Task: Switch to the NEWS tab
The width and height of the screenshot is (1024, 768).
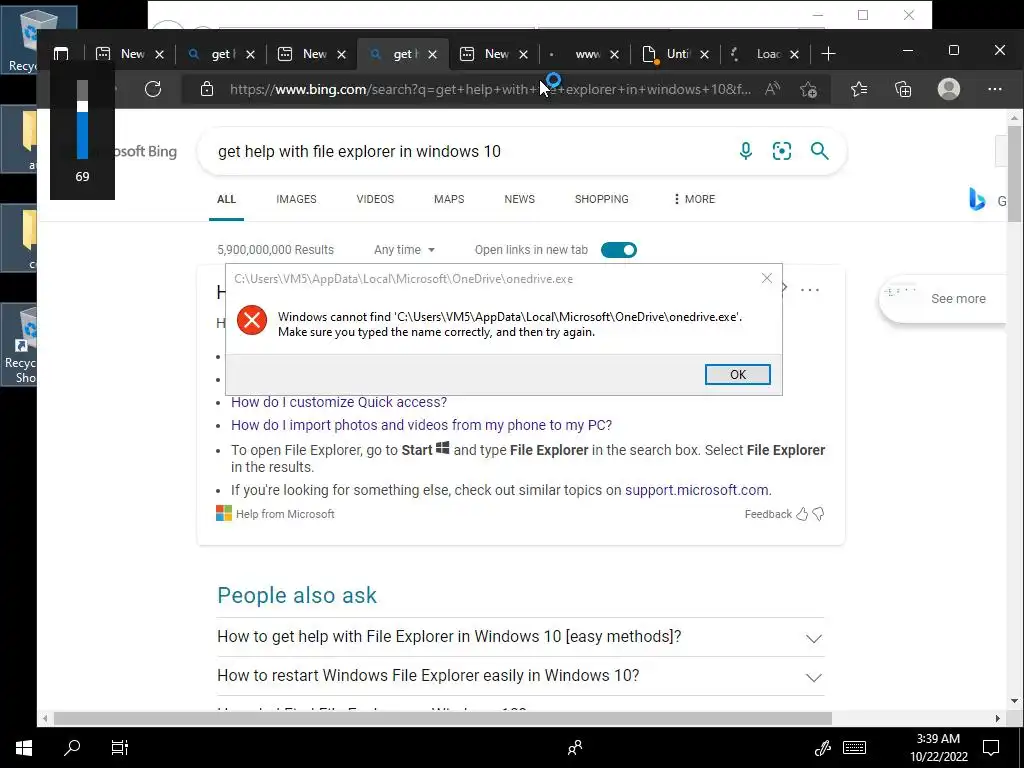Action: (520, 199)
